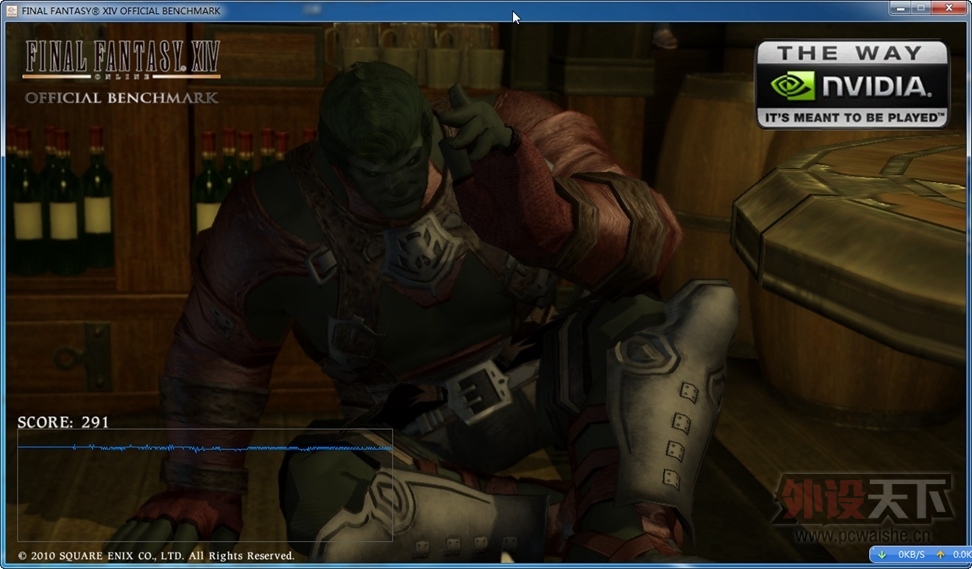Close the Final Fantasy XIV benchmark window
The image size is (972, 569).
[950, 8]
